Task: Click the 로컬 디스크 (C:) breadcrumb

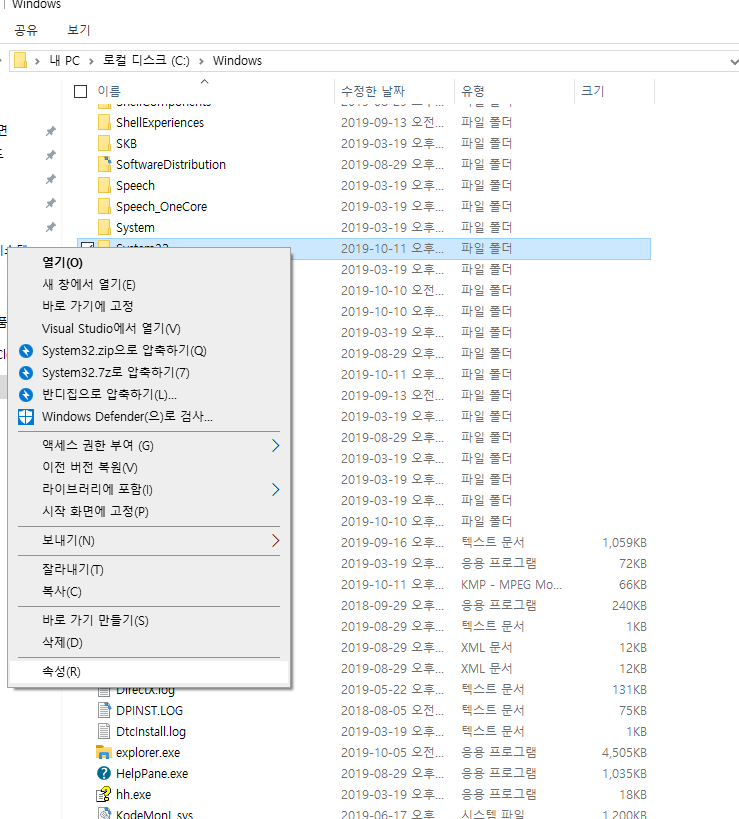Action: [x=146, y=61]
